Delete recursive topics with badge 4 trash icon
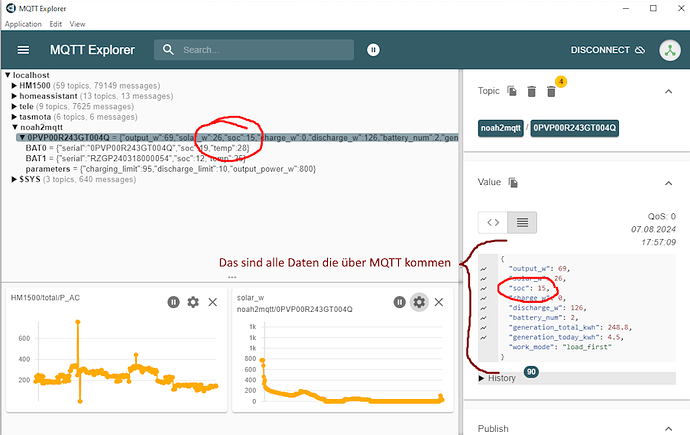690x435 pixels. click(x=551, y=91)
